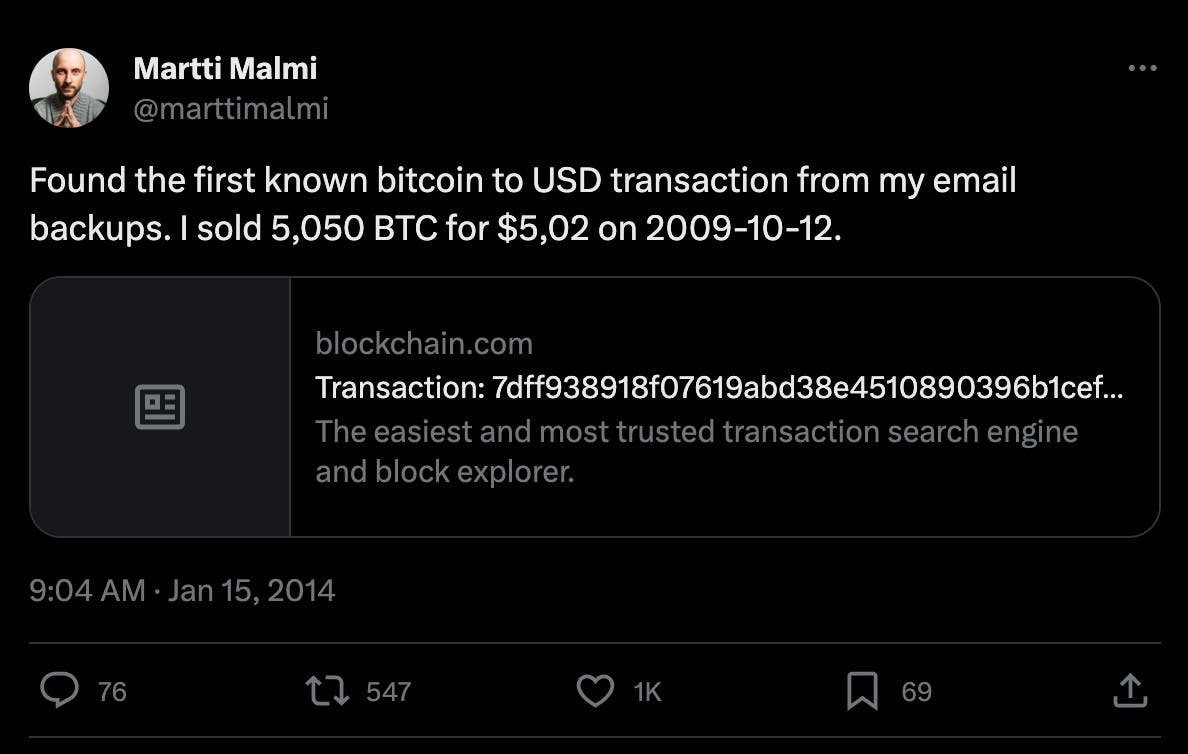The height and width of the screenshot is (754, 1188).
Task: Click the blockchain.com domain label
Action: pos(424,344)
